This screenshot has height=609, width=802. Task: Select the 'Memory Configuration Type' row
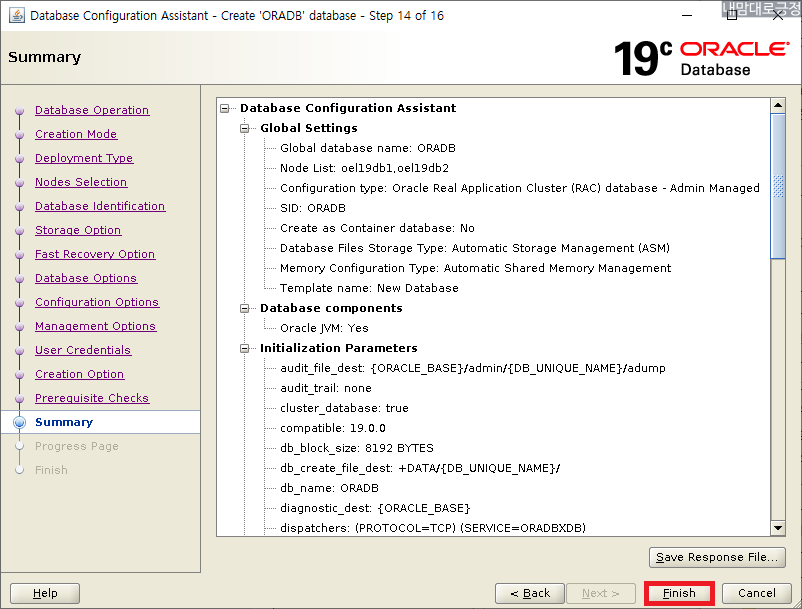pos(476,268)
